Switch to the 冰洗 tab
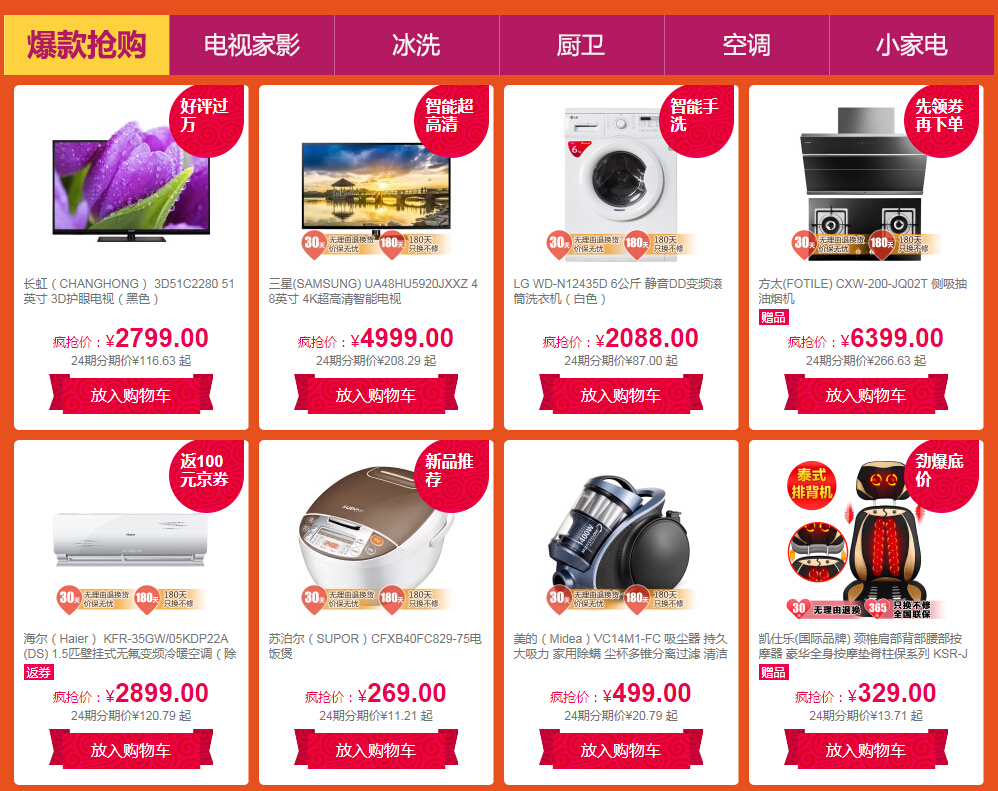Screen dimensions: 998x791 pyautogui.click(x=417, y=45)
